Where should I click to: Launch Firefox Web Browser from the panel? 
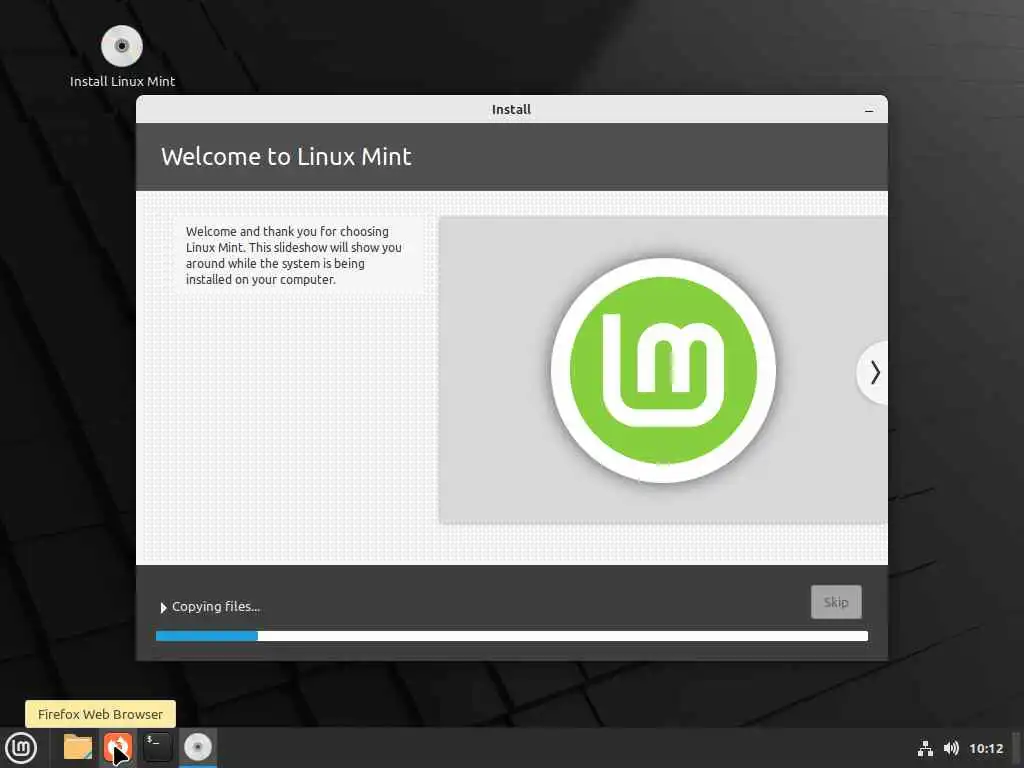coord(118,747)
